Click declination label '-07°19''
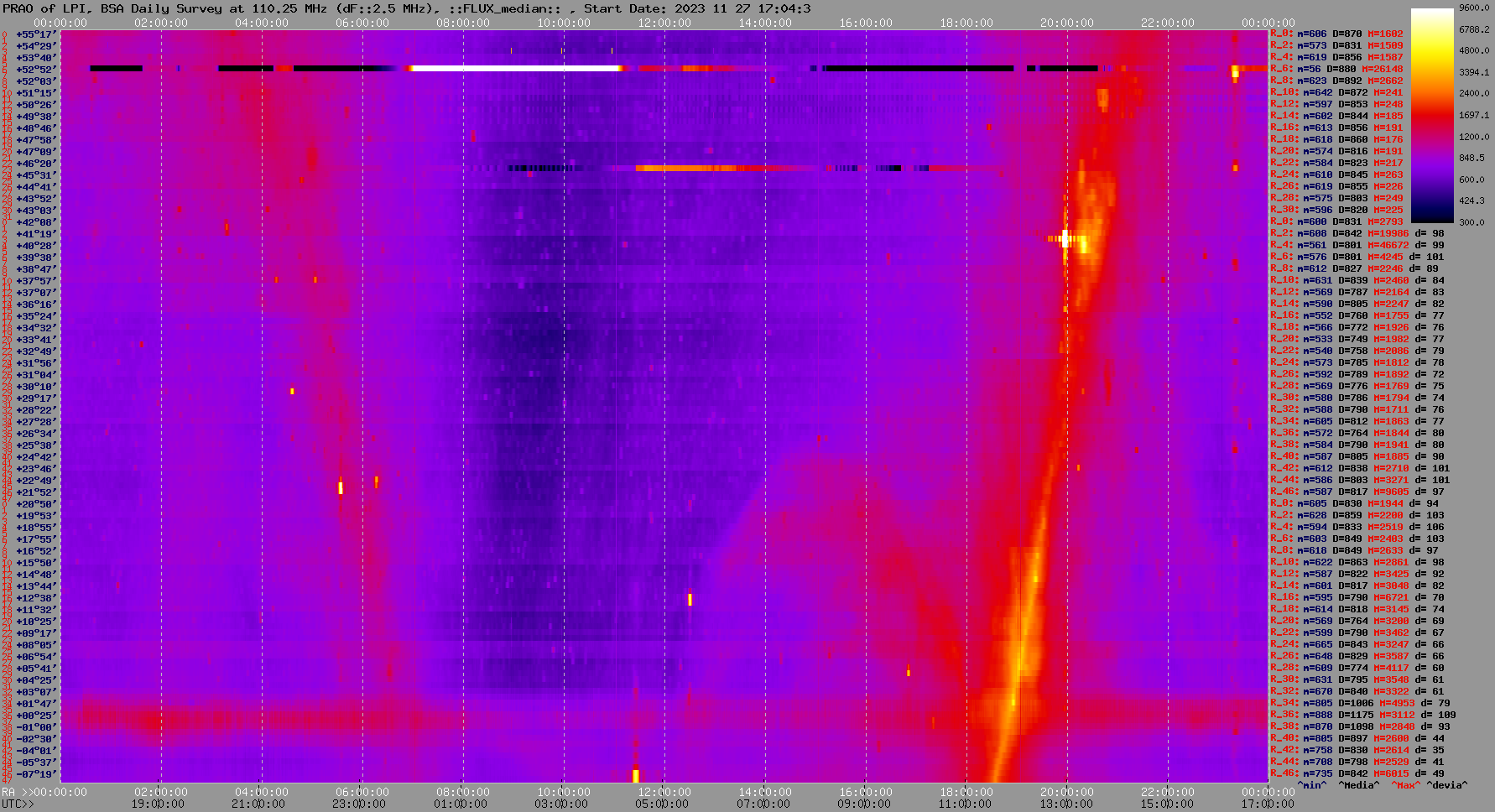1495x812 pixels. [36, 774]
